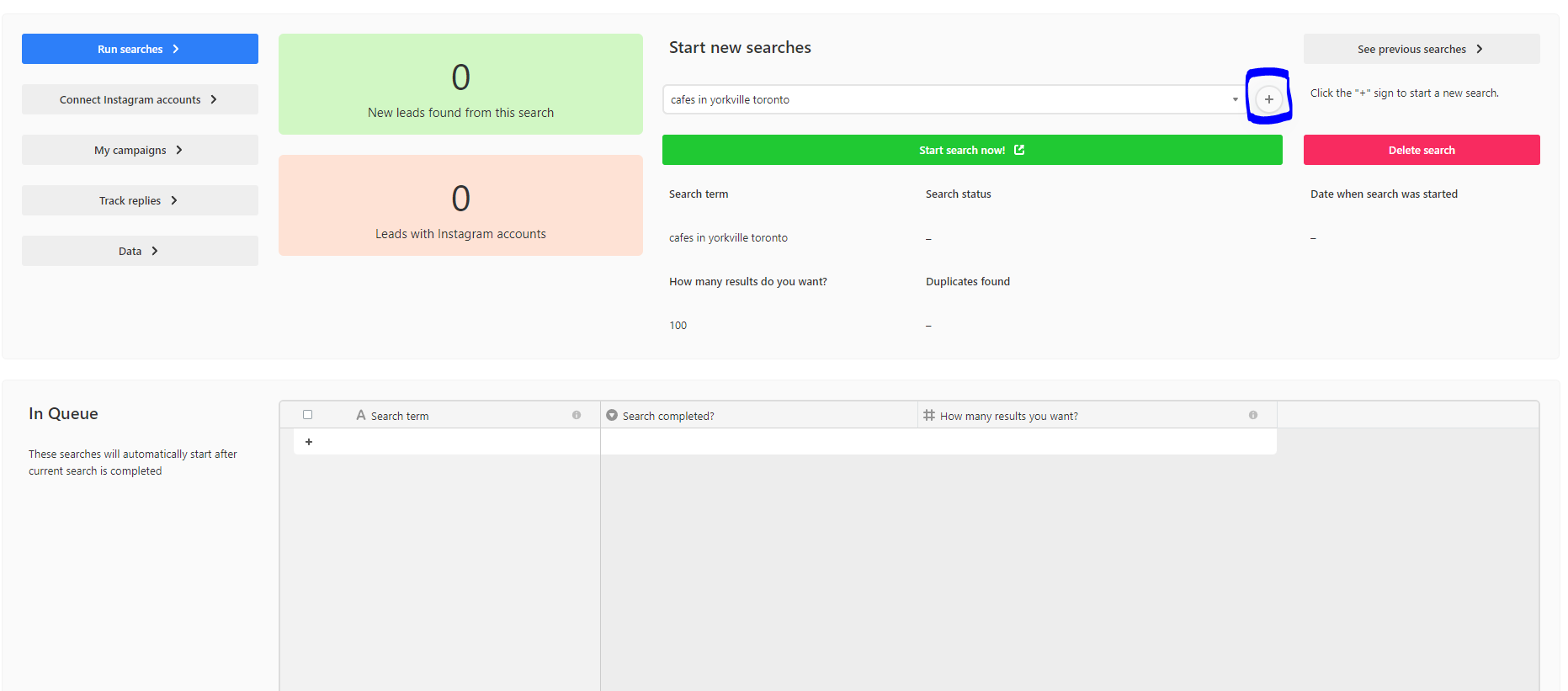Add a new row in the In Queue table
This screenshot has width=1568, height=691.
309,442
